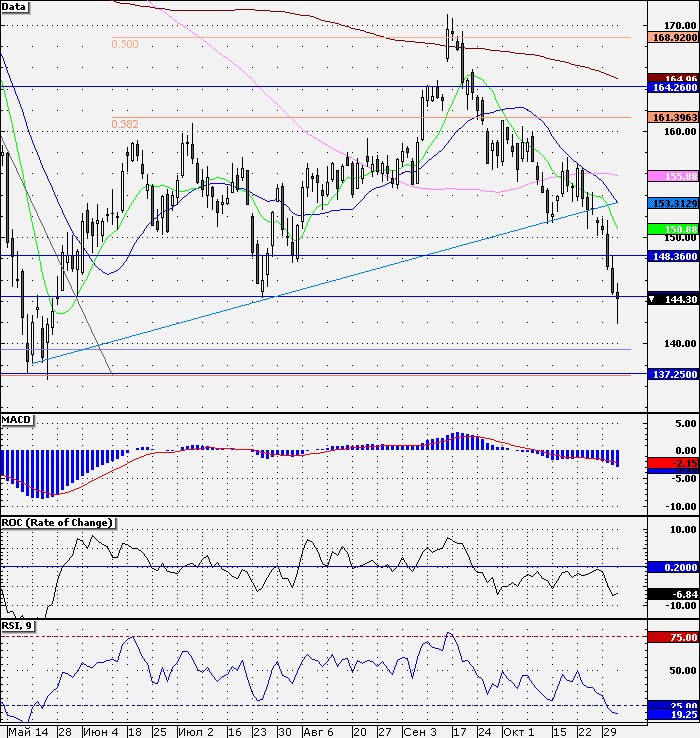Screen dimensions: 700x738
Task: Click the 20 date marker in August
Action: point(360,732)
